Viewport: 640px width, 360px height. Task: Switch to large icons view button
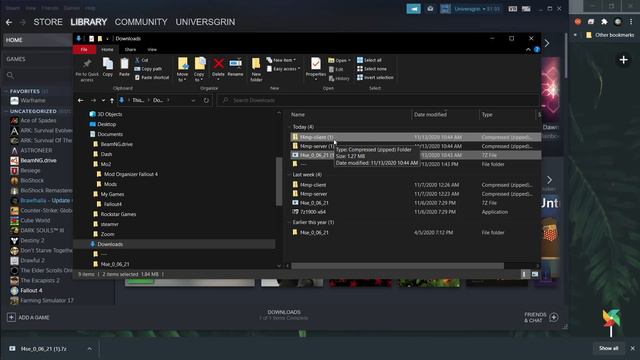pyautogui.click(x=535, y=274)
